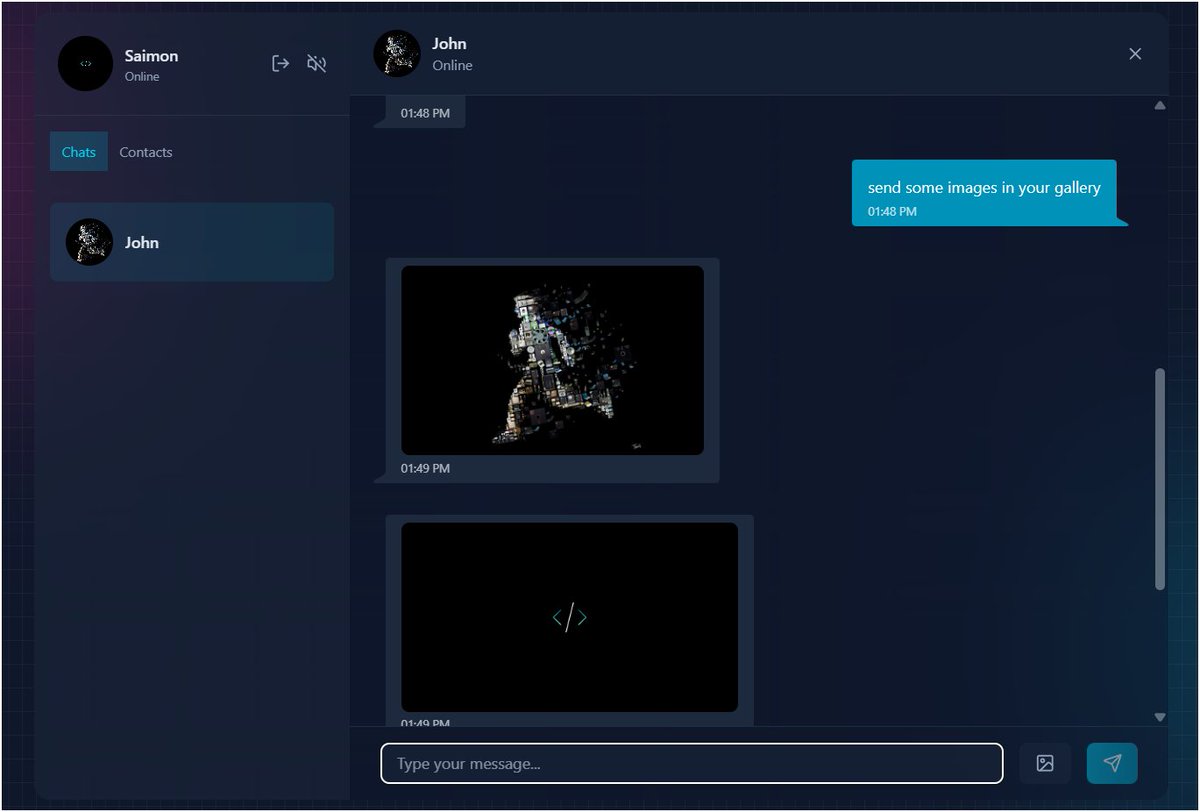Send message with paper plane button
The height and width of the screenshot is (812, 1200).
pyautogui.click(x=1112, y=763)
